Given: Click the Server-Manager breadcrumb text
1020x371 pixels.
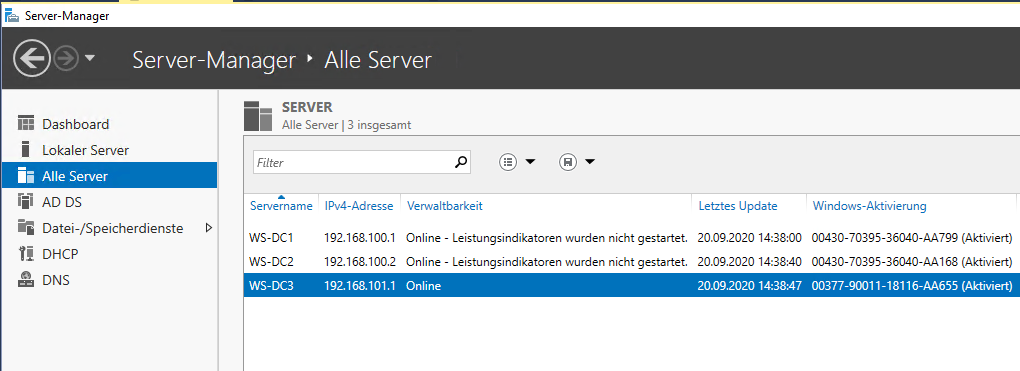Looking at the screenshot, I should pos(214,60).
